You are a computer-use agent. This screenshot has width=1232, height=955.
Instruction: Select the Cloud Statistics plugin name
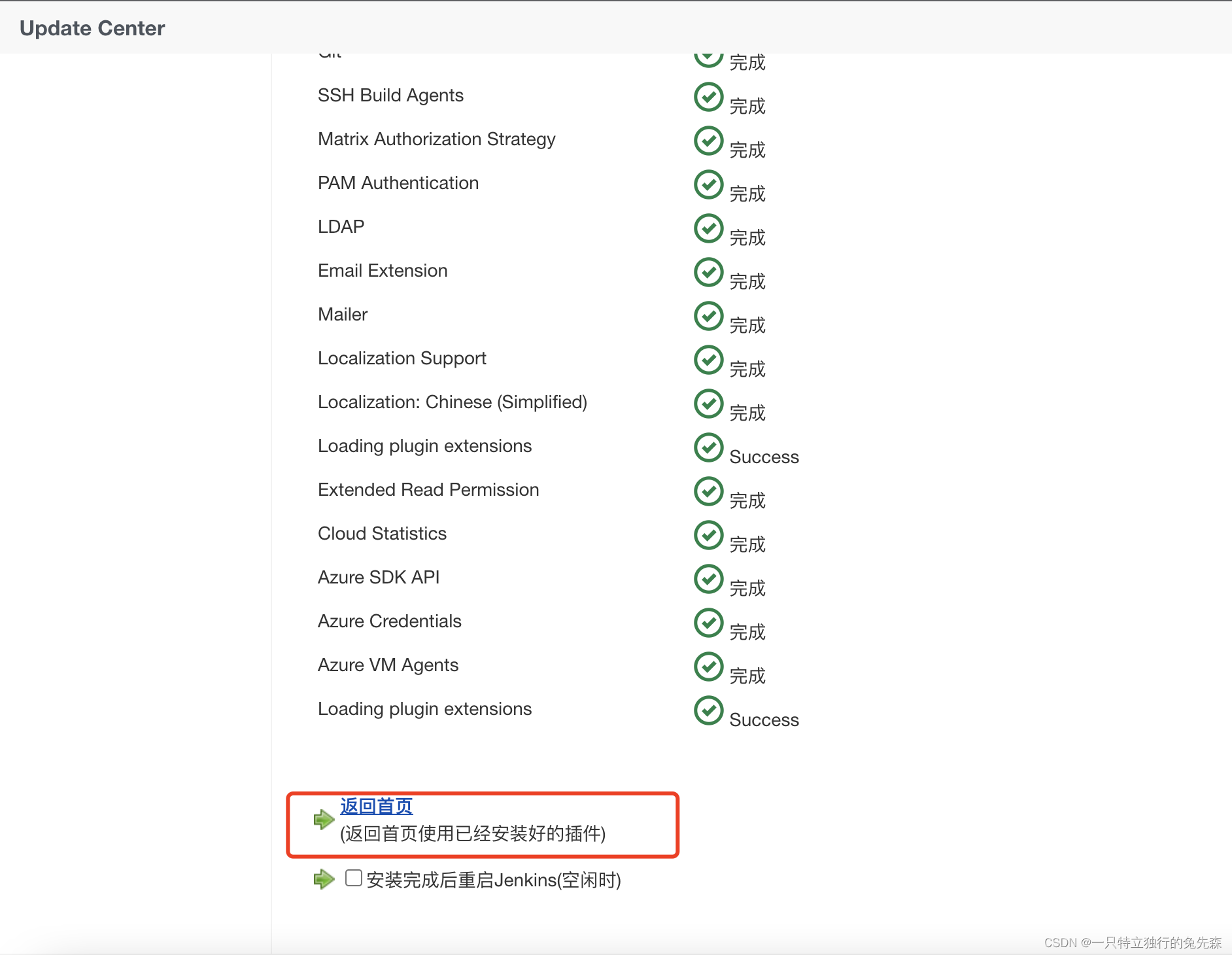pos(382,534)
